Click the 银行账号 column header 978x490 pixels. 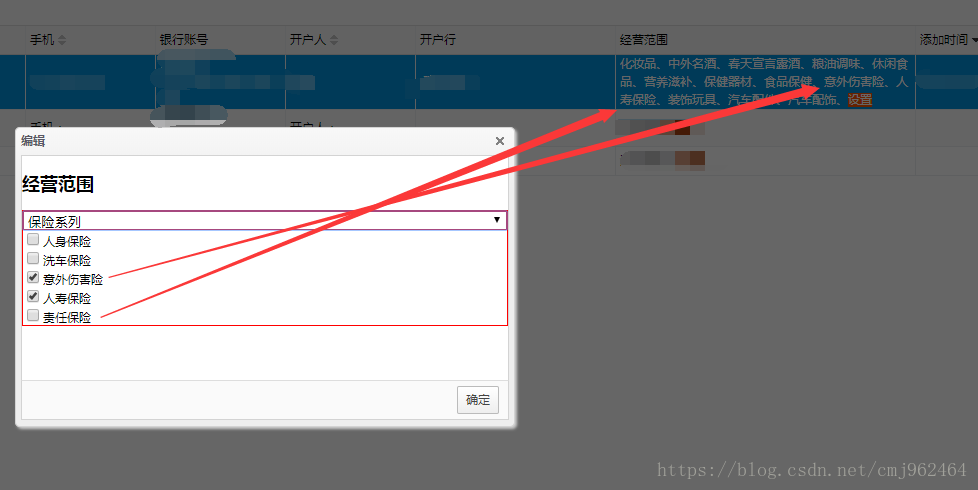click(183, 40)
